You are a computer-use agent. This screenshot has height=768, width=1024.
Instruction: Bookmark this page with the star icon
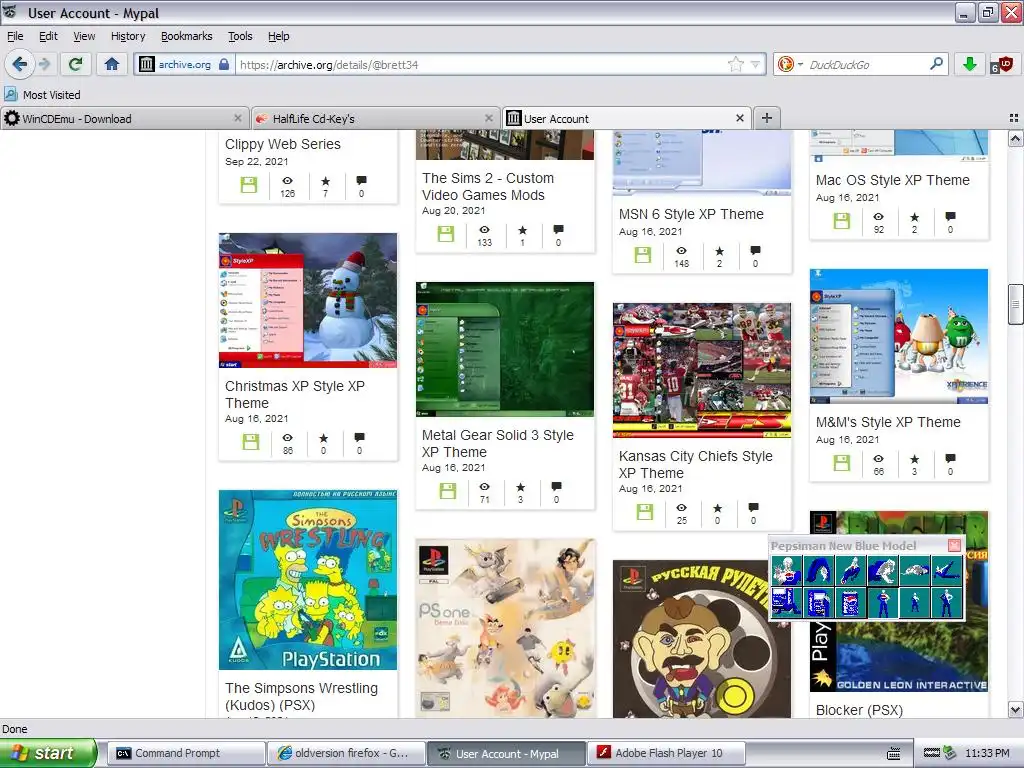pos(735,64)
